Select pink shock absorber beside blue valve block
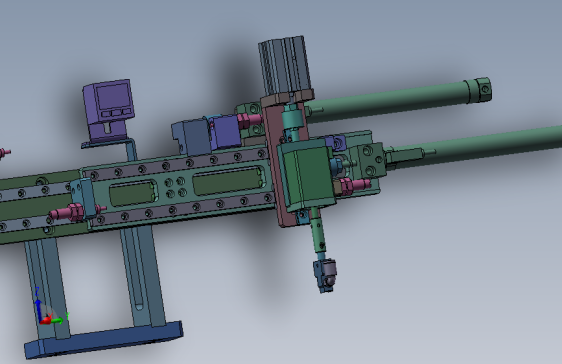562x364 pixels. [x=249, y=120]
